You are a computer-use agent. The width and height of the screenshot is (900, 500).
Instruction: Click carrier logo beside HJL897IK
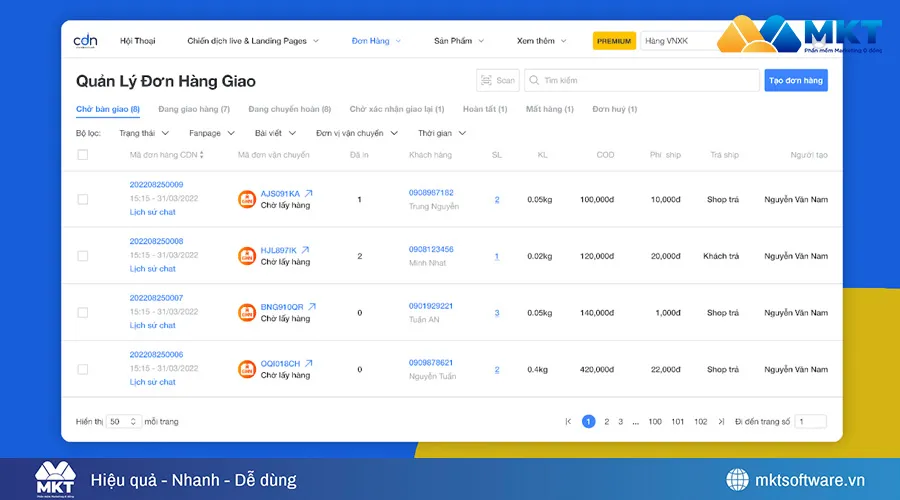(x=247, y=255)
